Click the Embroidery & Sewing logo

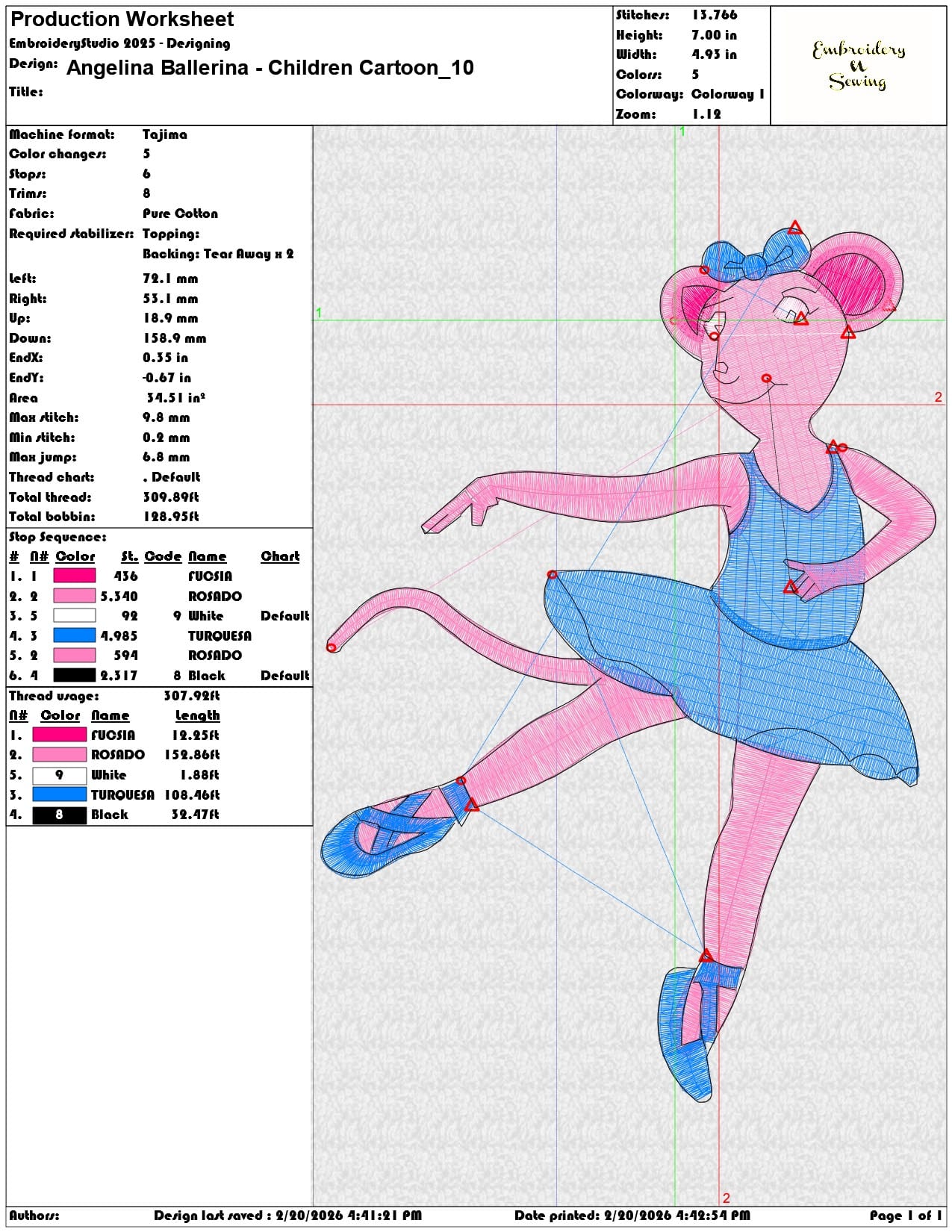859,66
